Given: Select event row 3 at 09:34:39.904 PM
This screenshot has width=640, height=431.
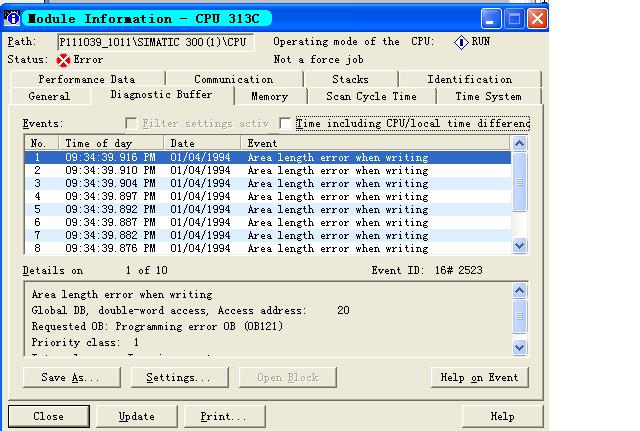Looking at the screenshot, I should [268, 184].
